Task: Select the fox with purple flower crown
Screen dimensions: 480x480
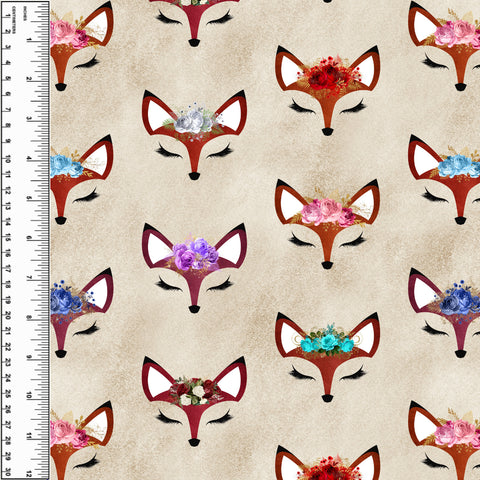Action: pyautogui.click(x=194, y=268)
